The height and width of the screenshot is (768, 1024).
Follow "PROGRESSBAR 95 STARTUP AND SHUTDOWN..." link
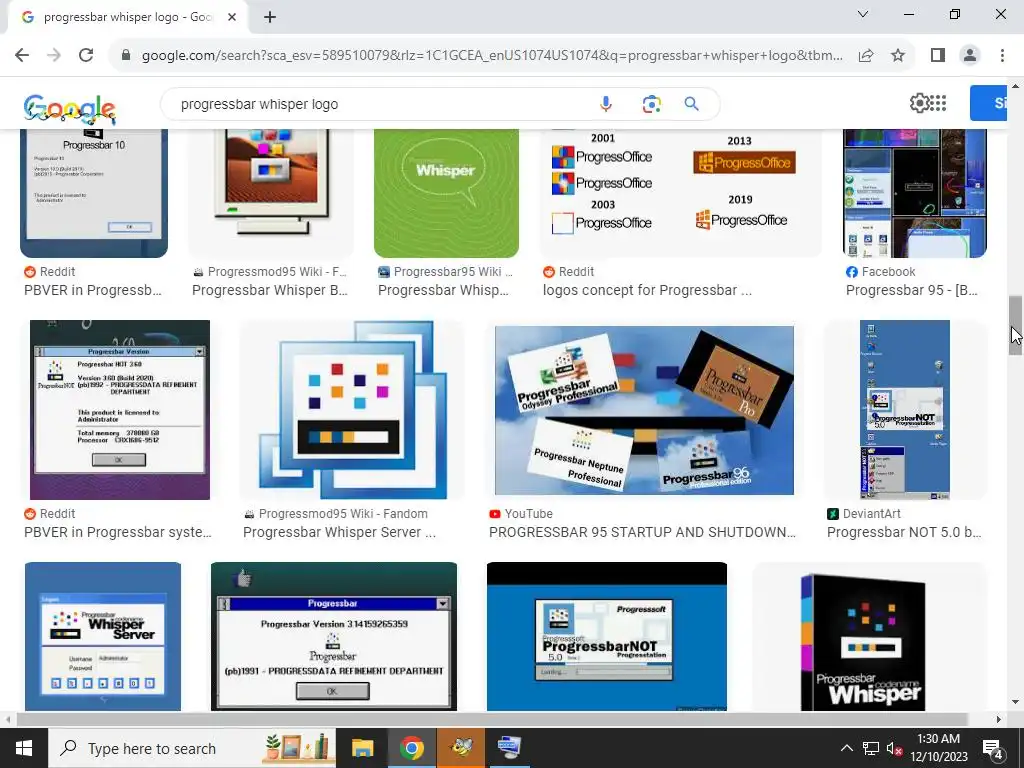pos(643,532)
